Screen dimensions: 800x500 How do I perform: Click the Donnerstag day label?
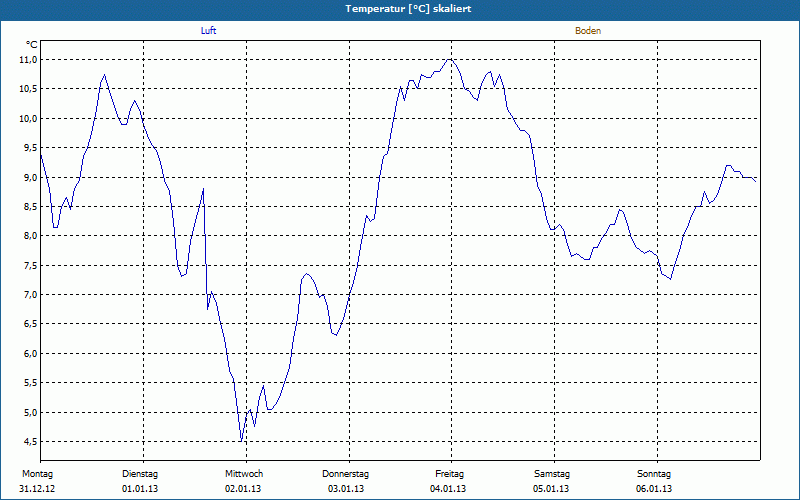[x=345, y=474]
